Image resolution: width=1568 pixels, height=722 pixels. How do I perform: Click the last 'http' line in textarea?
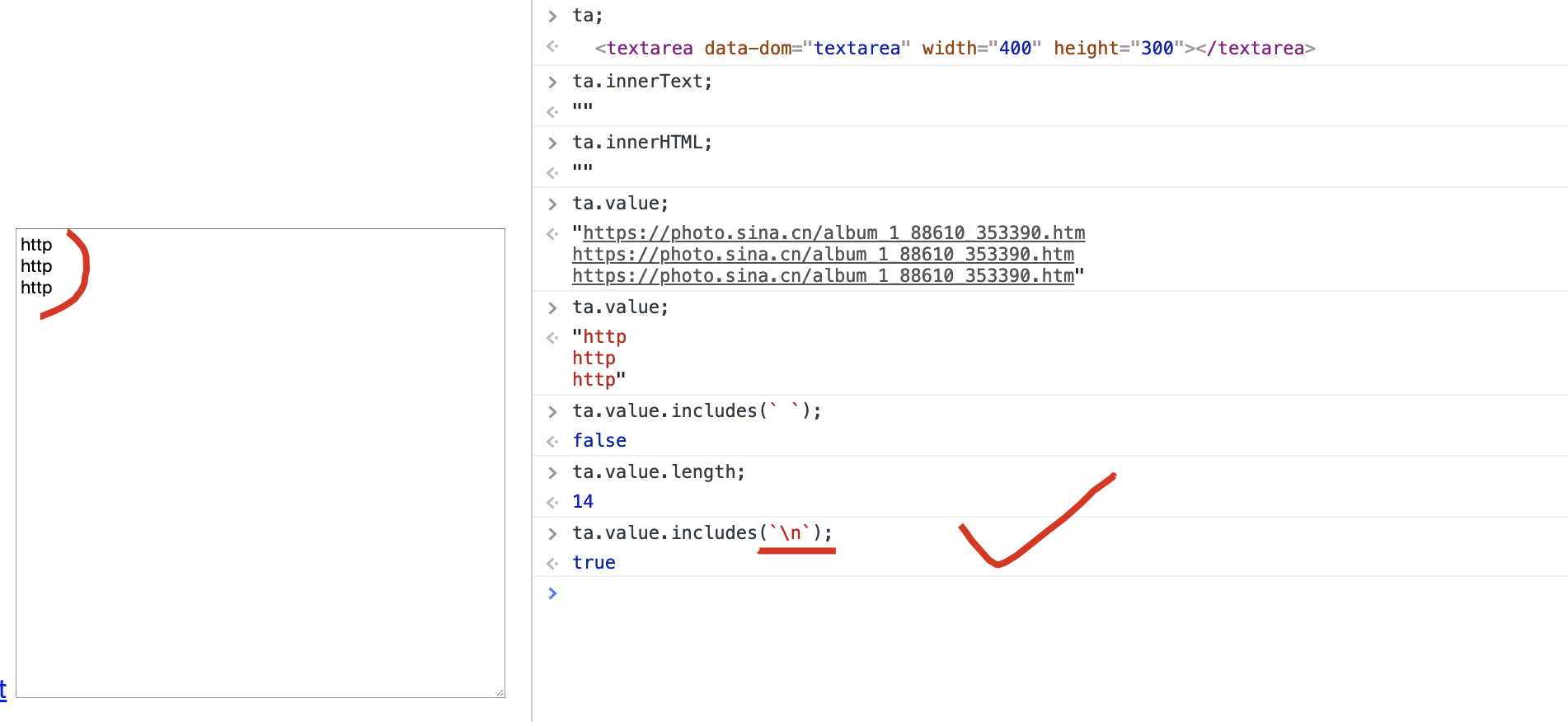click(x=36, y=288)
